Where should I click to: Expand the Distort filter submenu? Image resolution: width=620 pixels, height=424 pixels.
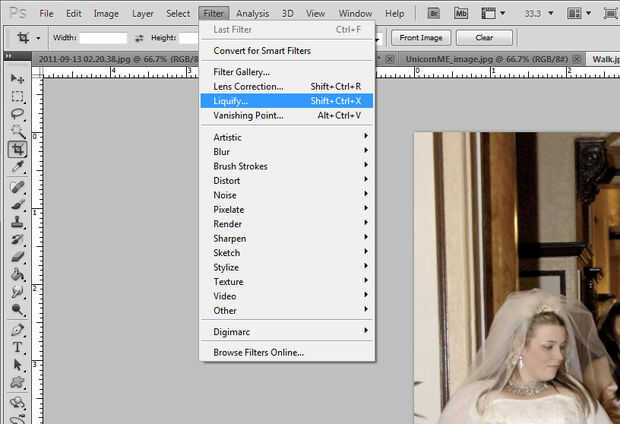287,181
